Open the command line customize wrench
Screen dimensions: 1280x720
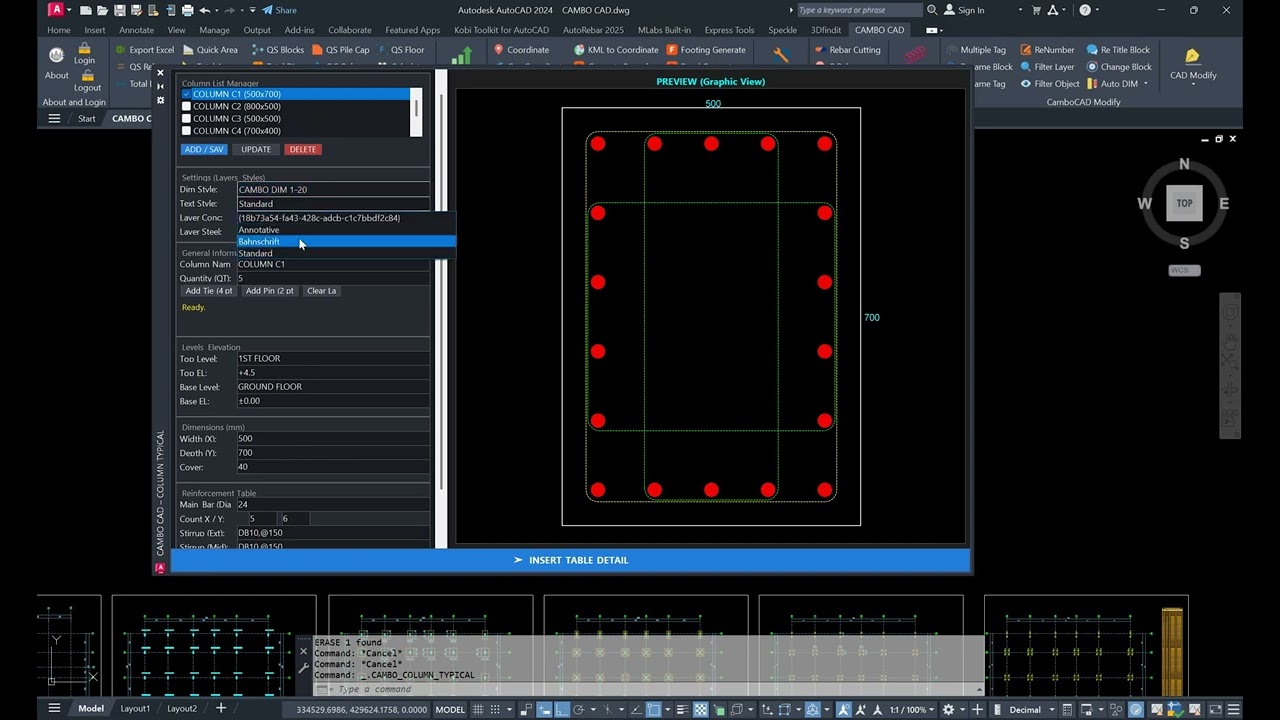click(304, 668)
